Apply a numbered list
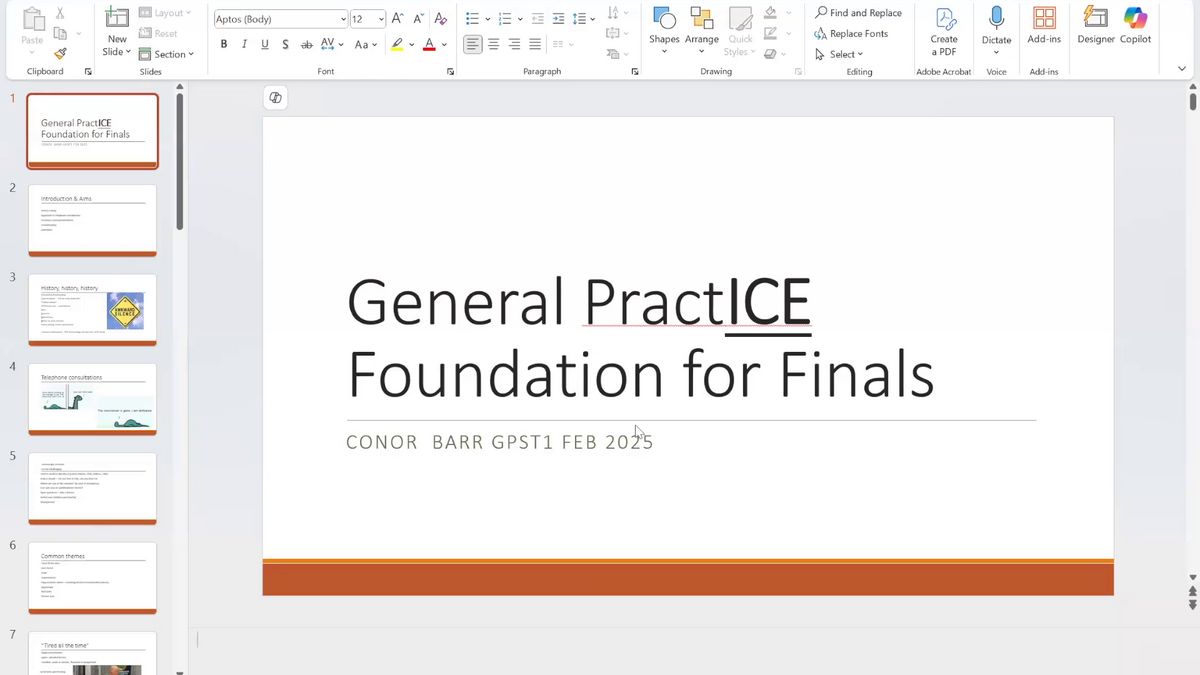The image size is (1200, 675). [x=505, y=19]
